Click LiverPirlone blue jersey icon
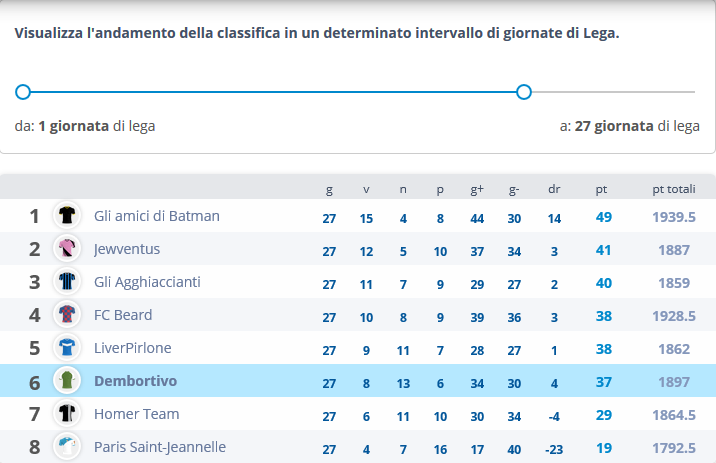 [67, 347]
